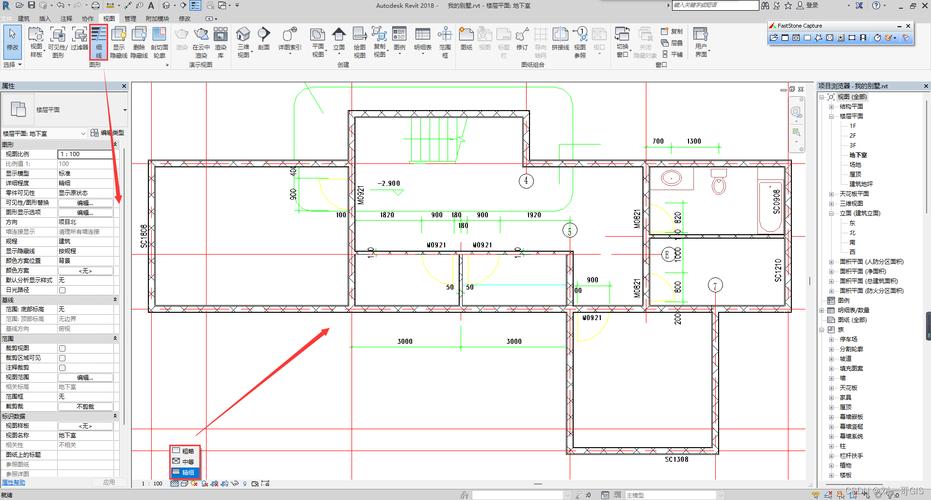
Task: Click 切换窗口 switch windows tool
Action: click(622, 42)
